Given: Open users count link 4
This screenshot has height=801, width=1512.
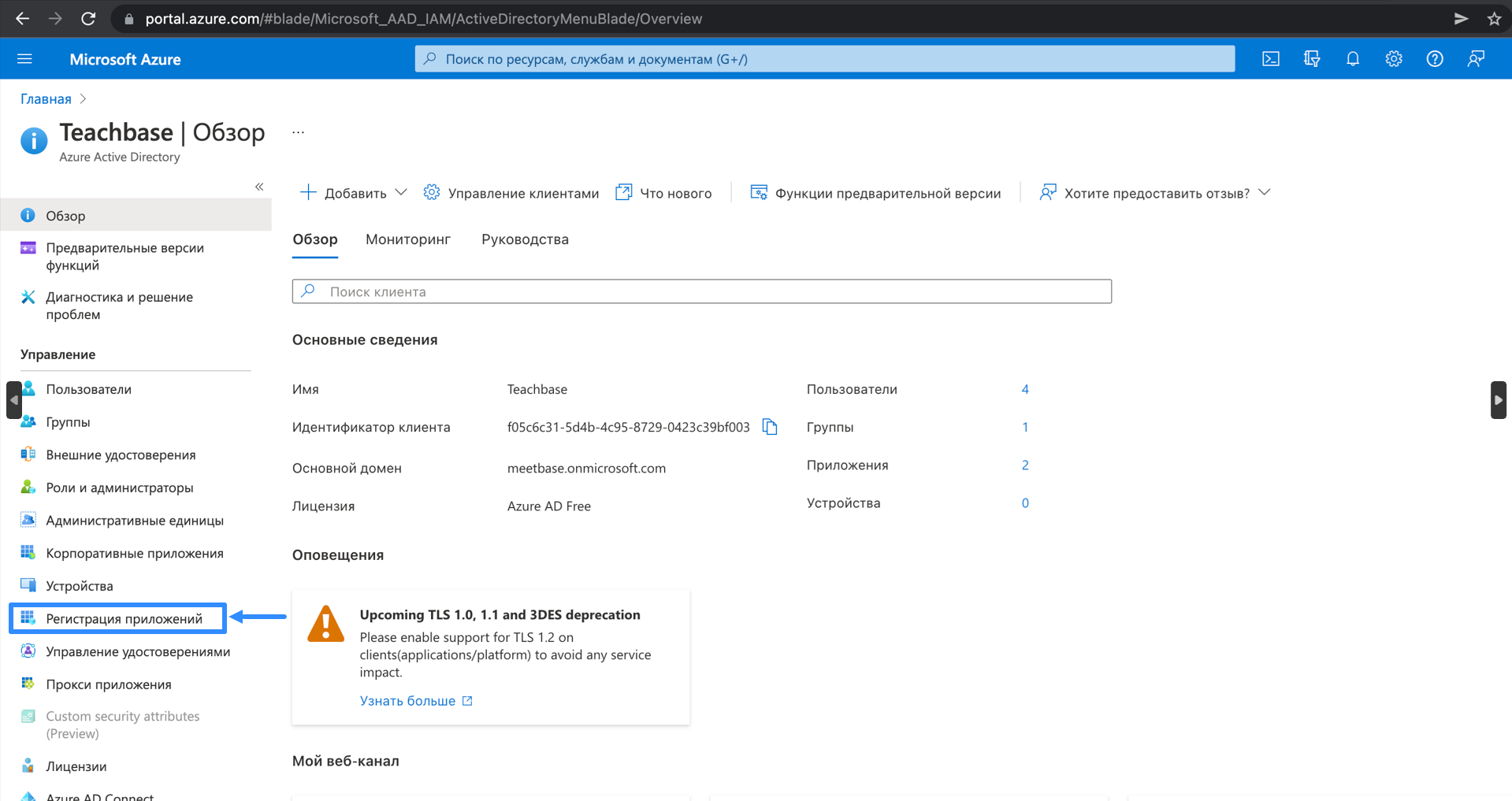Looking at the screenshot, I should pyautogui.click(x=1025, y=389).
